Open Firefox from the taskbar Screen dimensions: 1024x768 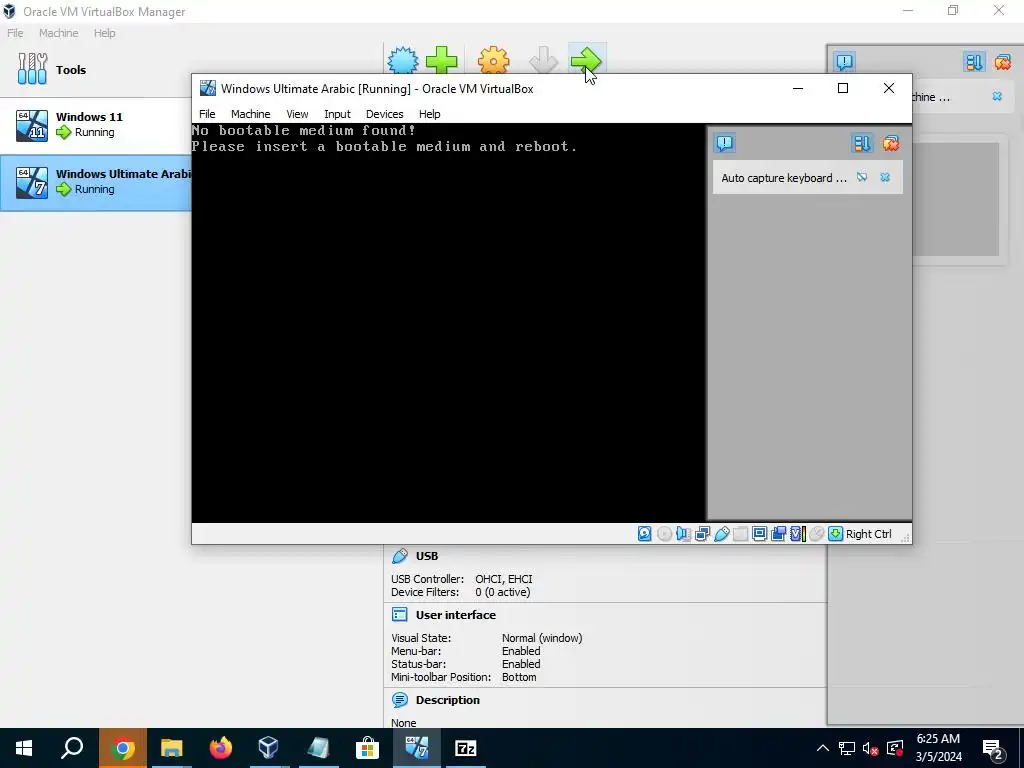click(220, 748)
